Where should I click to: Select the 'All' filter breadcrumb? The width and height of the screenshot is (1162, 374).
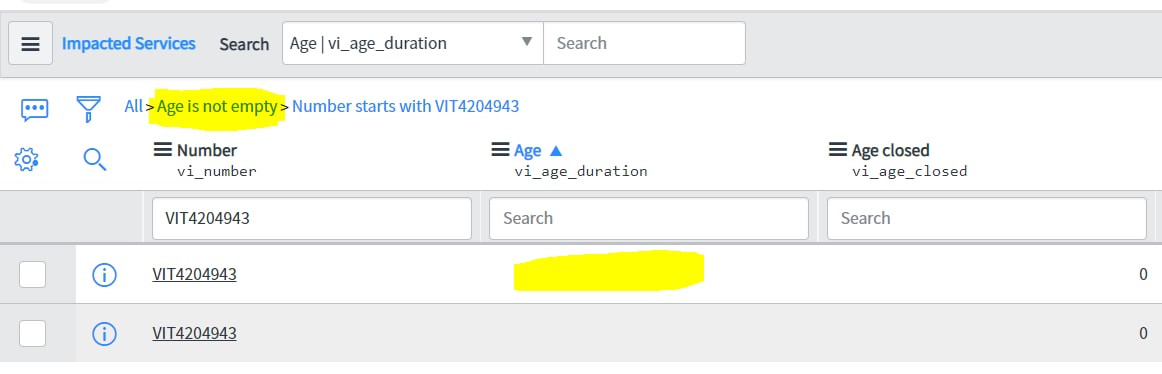[133, 106]
